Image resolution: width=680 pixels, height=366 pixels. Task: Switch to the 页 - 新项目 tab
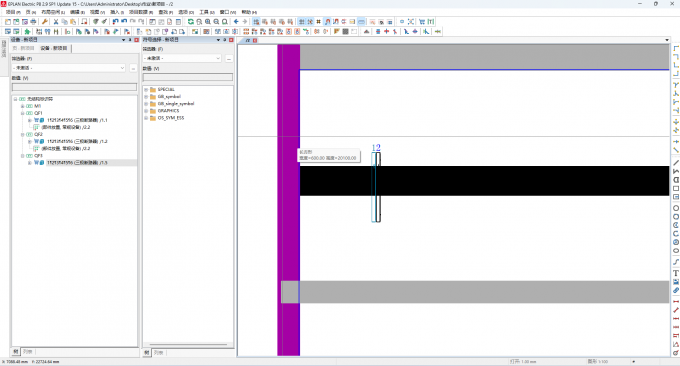point(23,48)
